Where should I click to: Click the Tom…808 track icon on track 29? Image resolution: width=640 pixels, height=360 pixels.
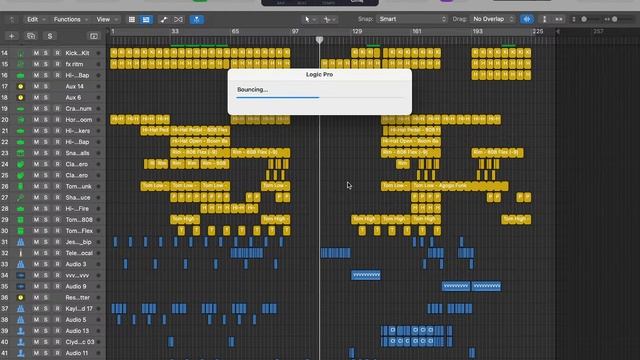(20, 220)
